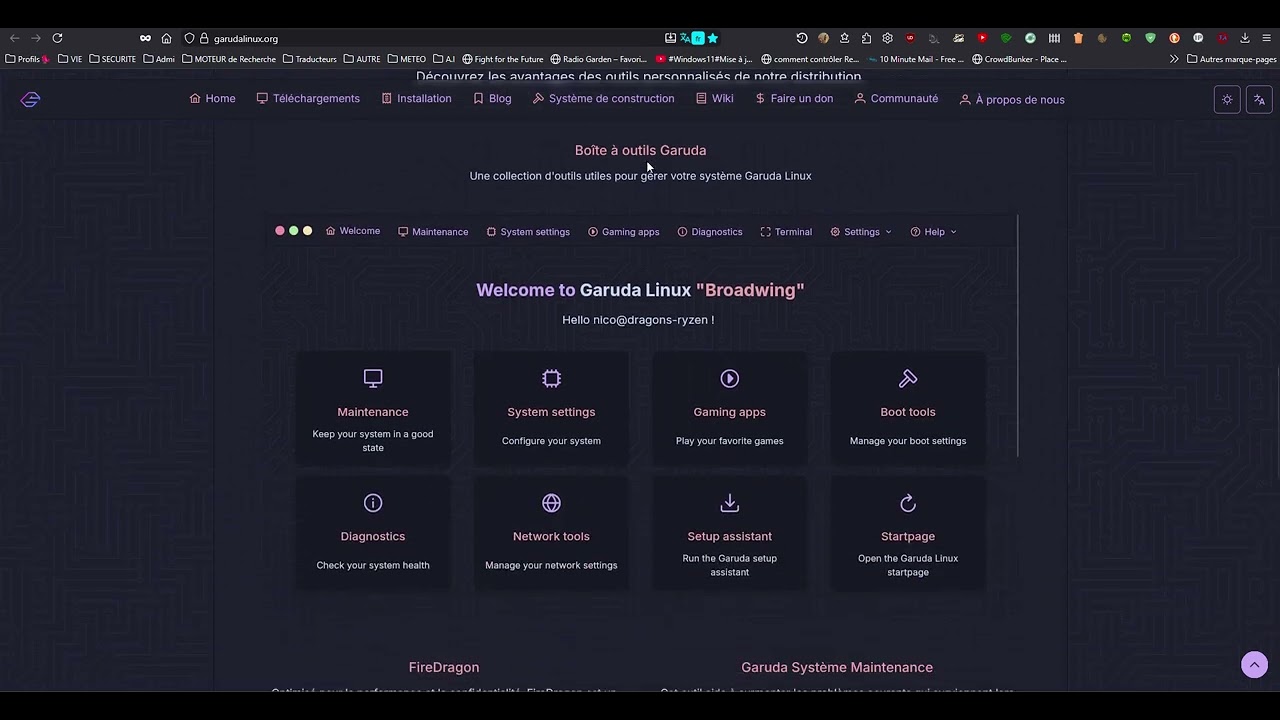Click the red window dot
Viewport: 1280px width, 720px height.
point(280,231)
